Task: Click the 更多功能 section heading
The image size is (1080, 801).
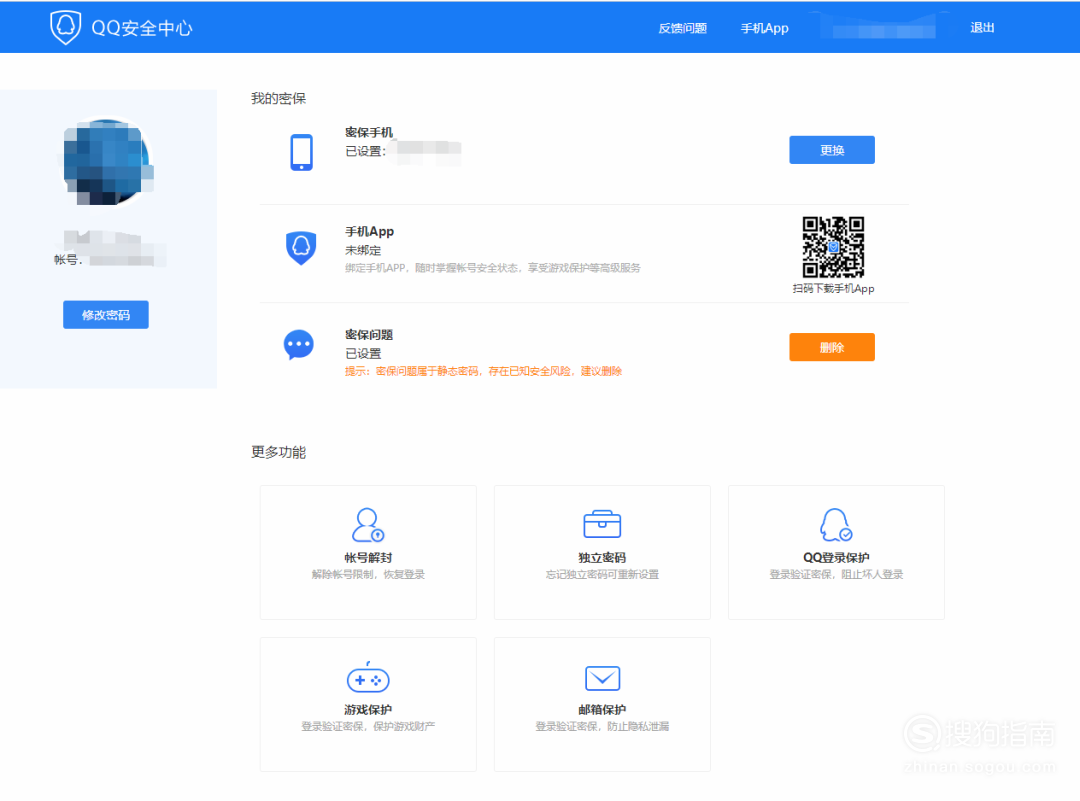Action: [278, 452]
